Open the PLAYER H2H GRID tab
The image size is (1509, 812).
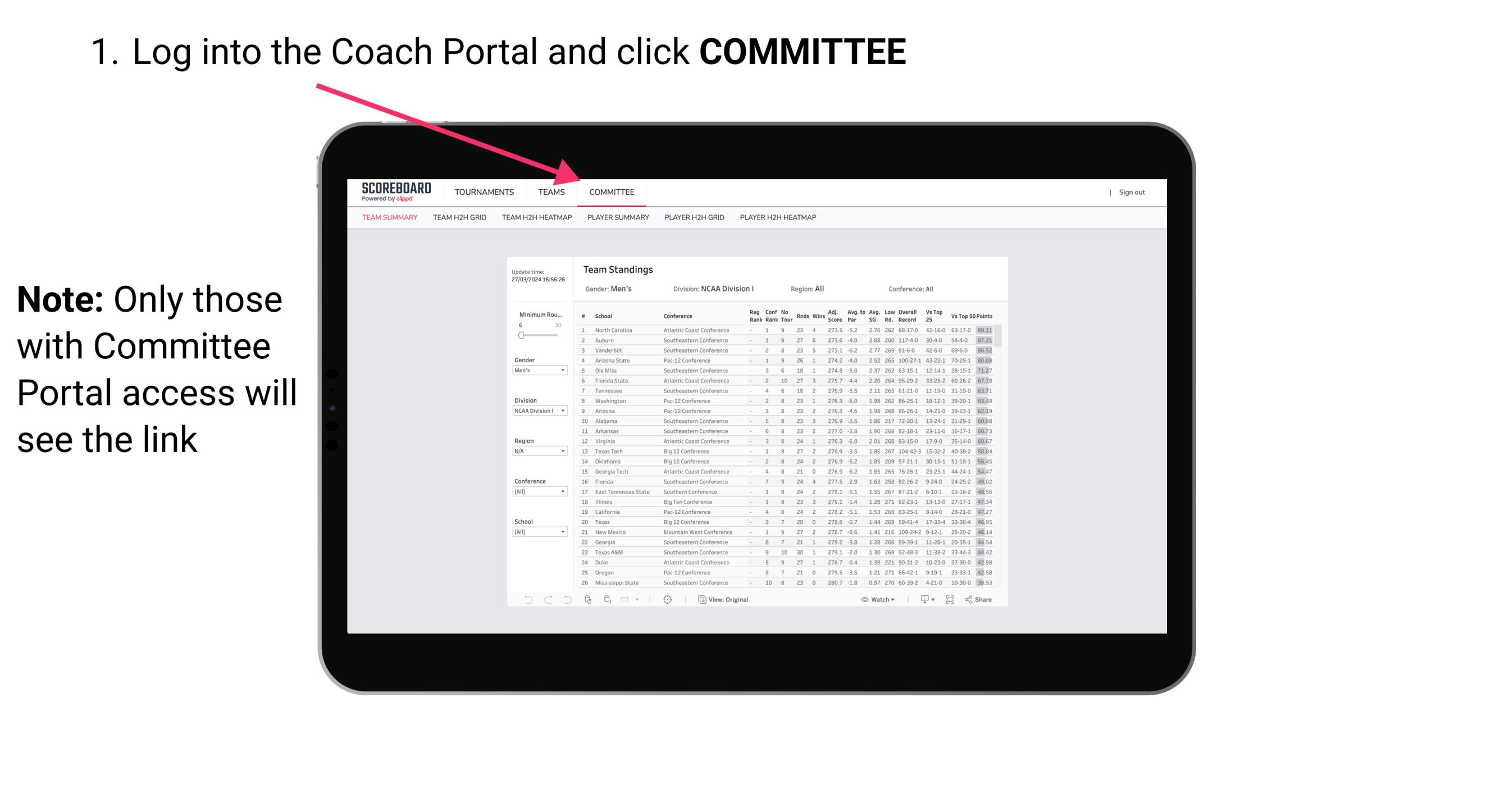pyautogui.click(x=693, y=219)
